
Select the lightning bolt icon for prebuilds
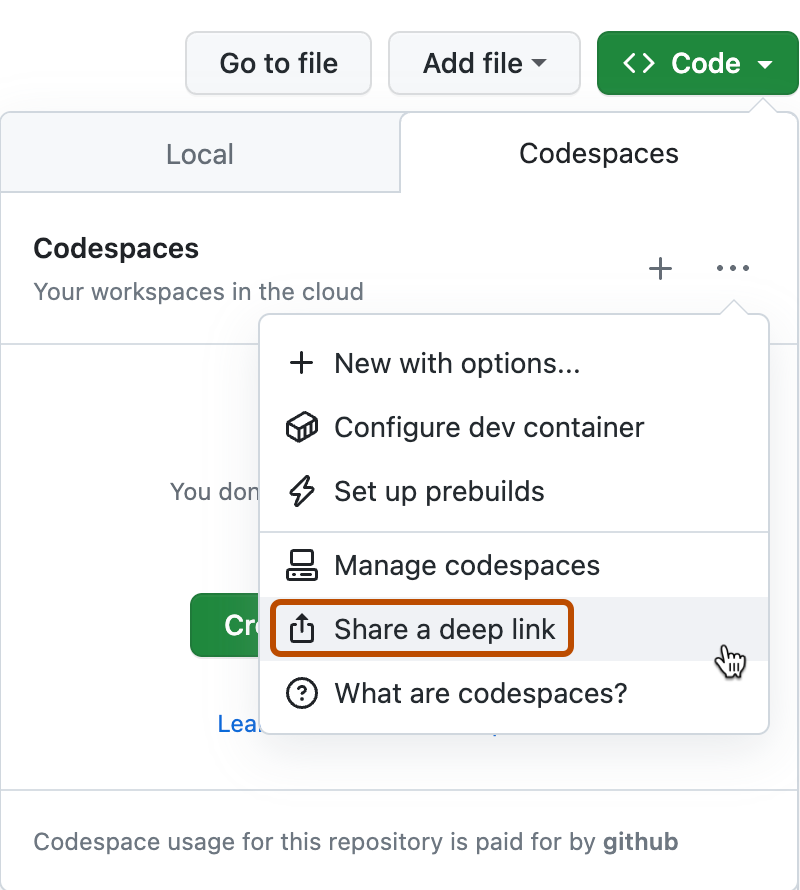tap(301, 491)
